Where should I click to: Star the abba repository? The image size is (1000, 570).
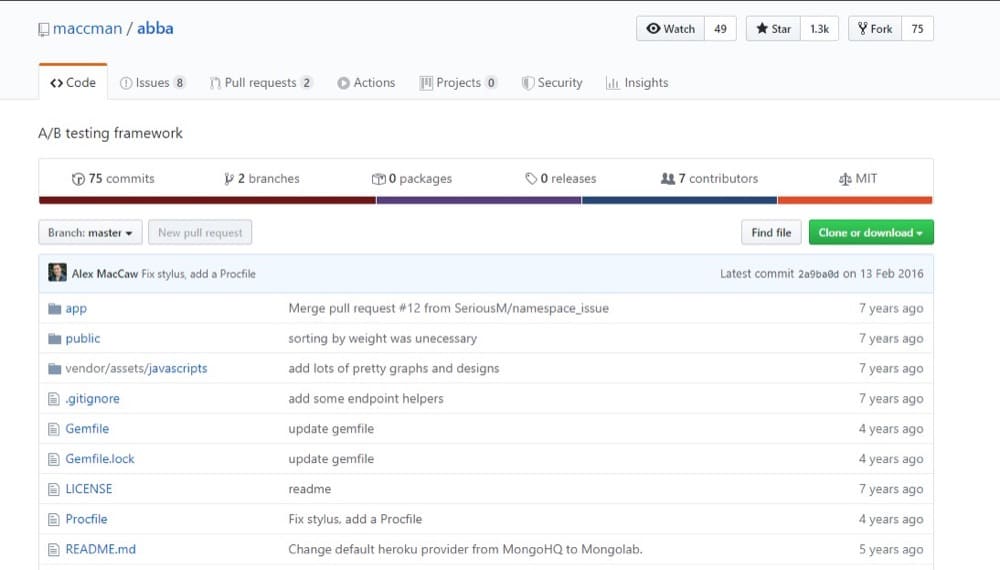[x=773, y=29]
